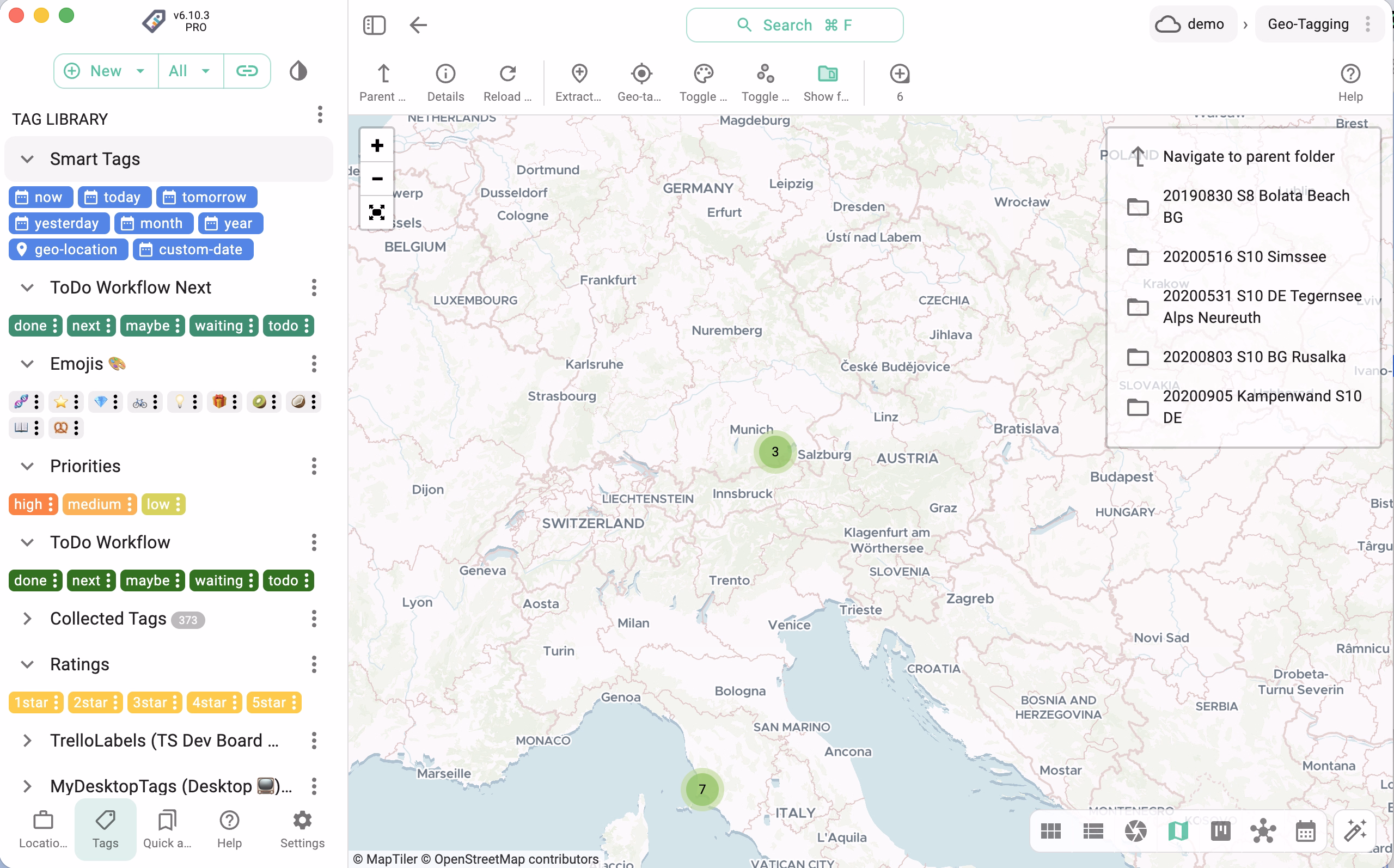Open folder 20200803 S10 BG Rusalka
This screenshot has width=1394, height=868.
pyautogui.click(x=1243, y=357)
